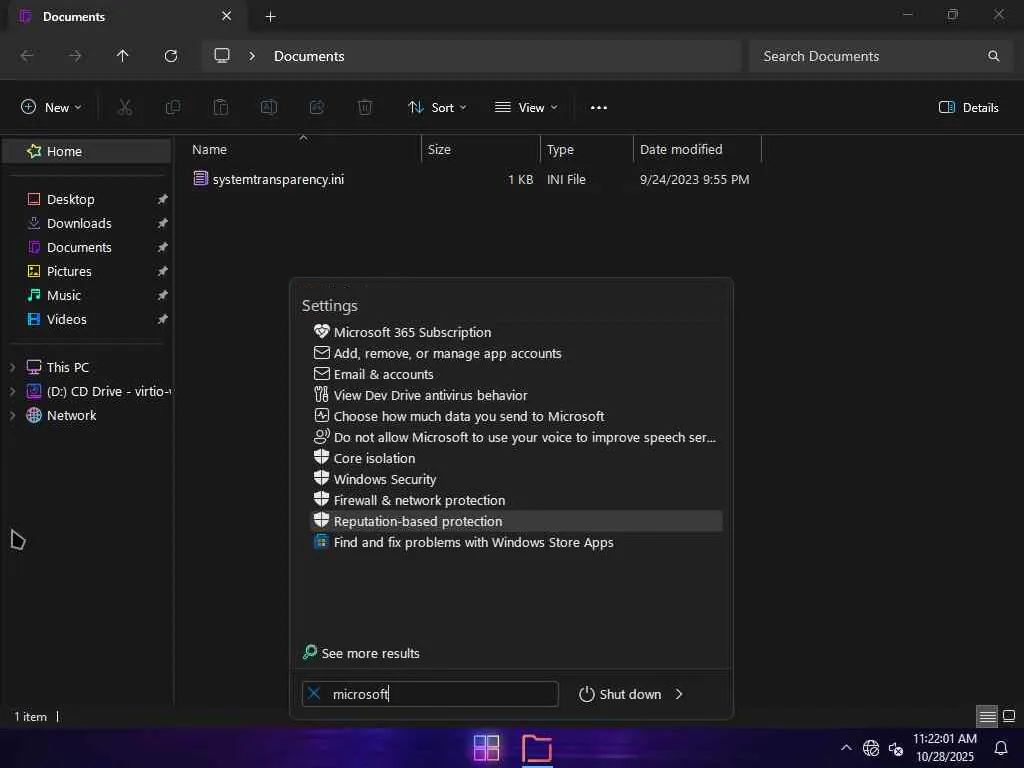This screenshot has width=1024, height=768.
Task: Open the notifications bell icon
Action: click(x=1000, y=748)
